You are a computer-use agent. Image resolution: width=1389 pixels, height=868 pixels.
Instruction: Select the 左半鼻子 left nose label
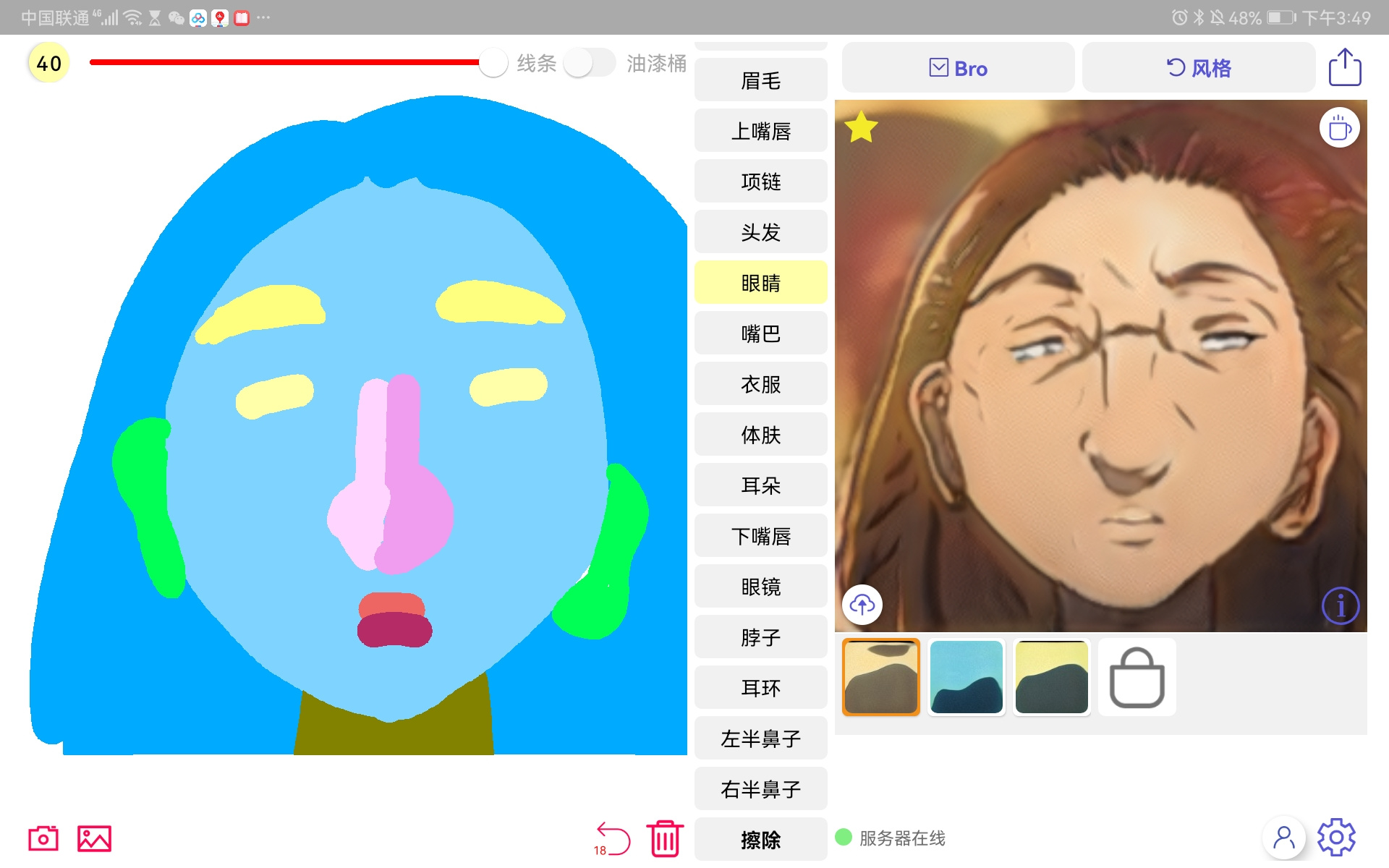click(x=761, y=739)
